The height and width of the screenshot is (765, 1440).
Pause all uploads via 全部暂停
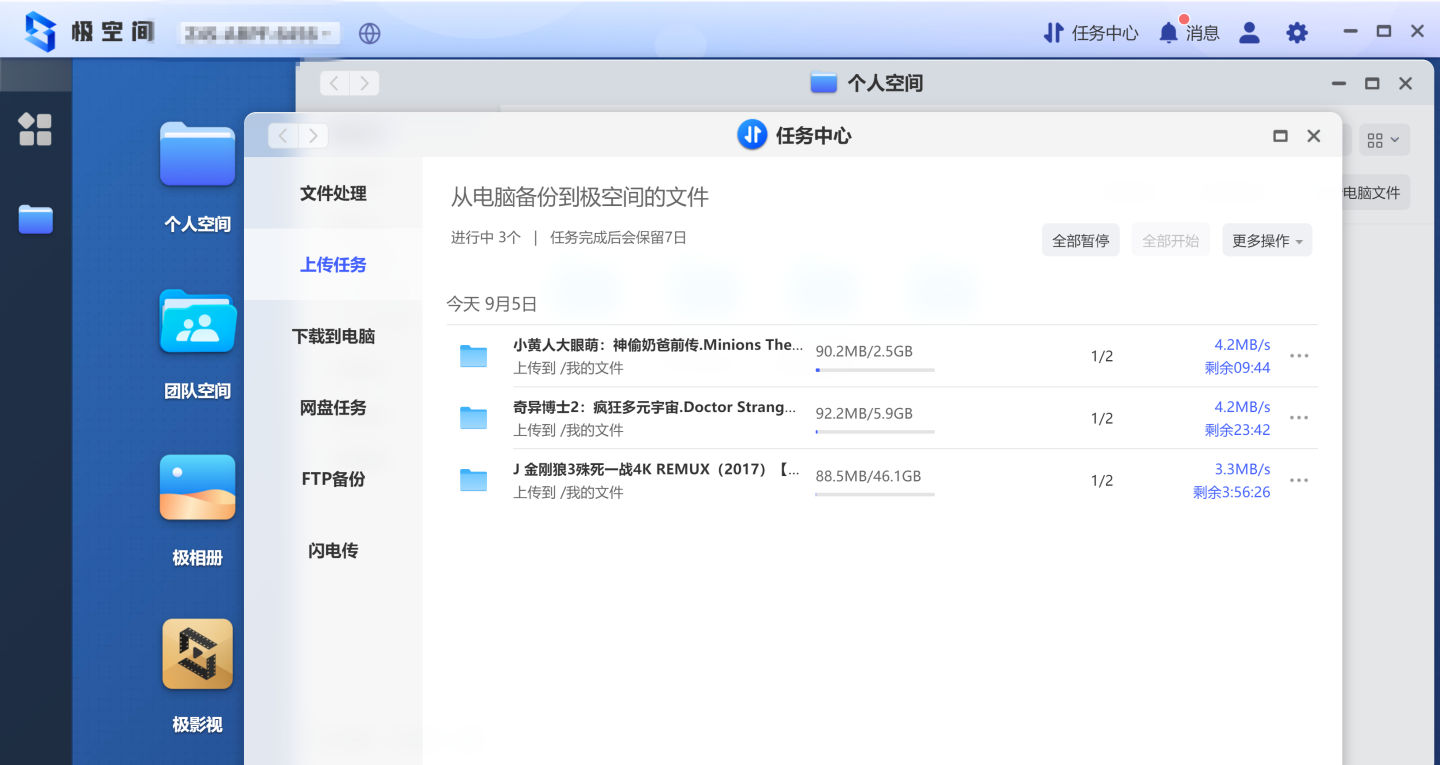pos(1080,240)
